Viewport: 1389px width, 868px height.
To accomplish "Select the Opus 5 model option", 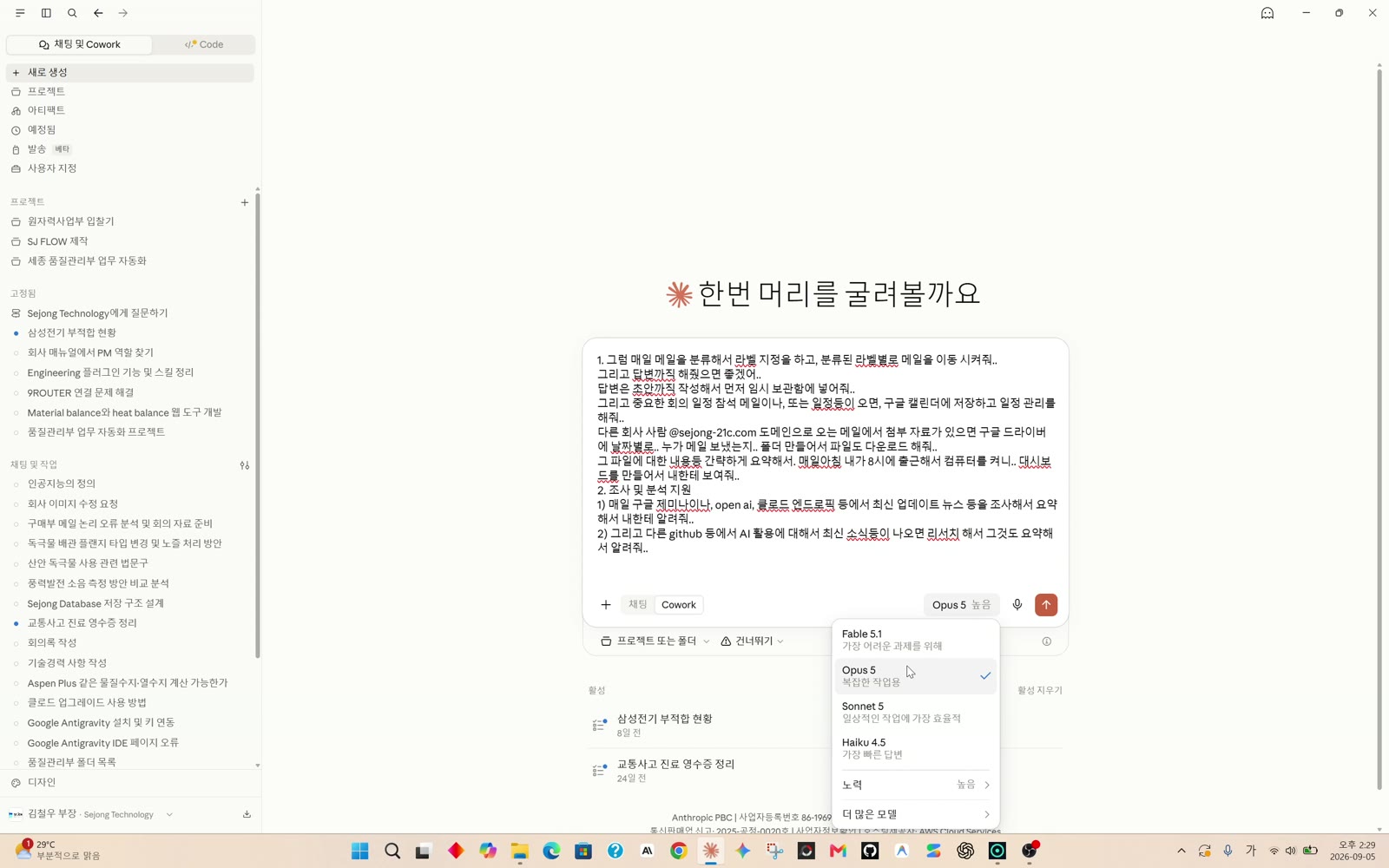I will 916,676.
